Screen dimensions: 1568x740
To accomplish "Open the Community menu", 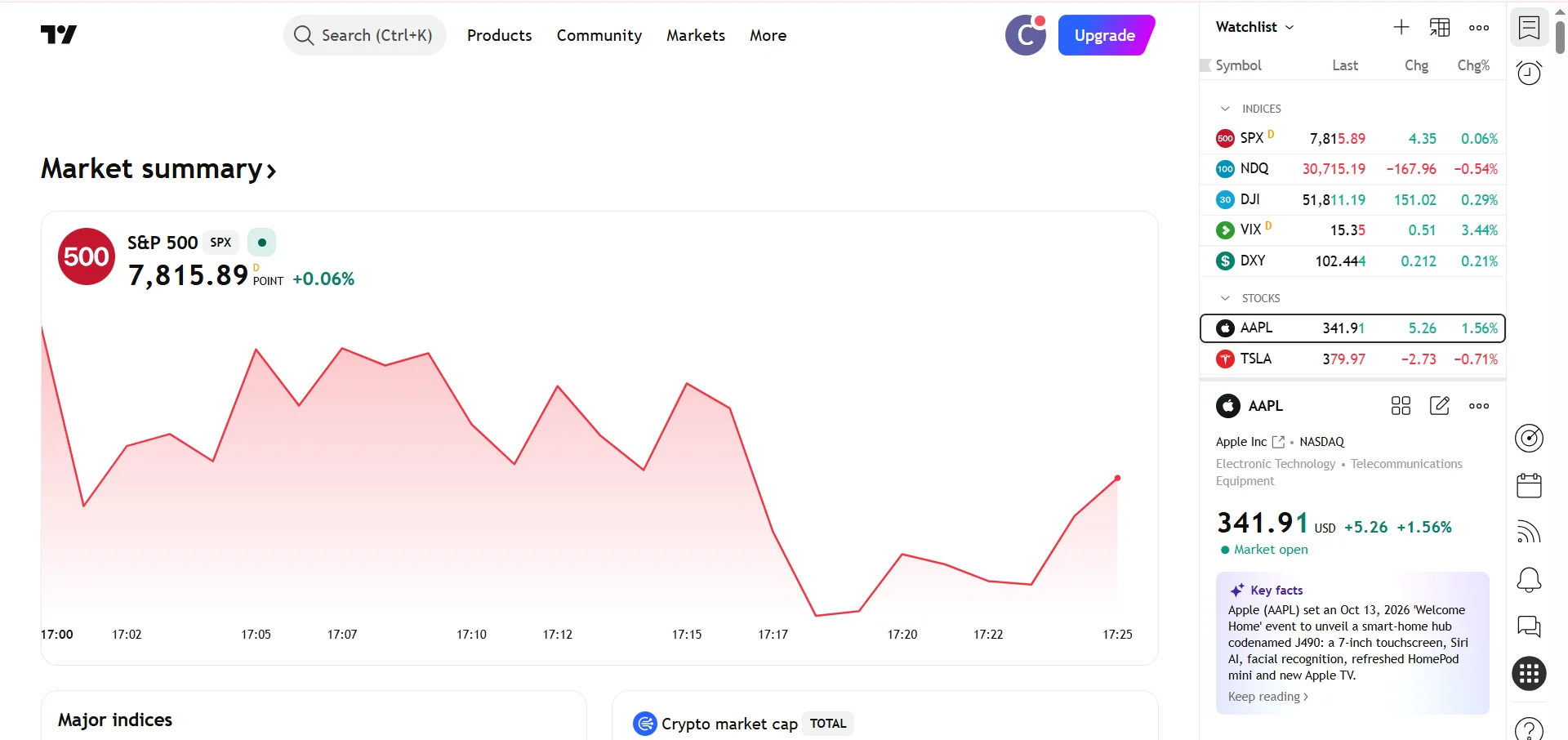I will 599,35.
